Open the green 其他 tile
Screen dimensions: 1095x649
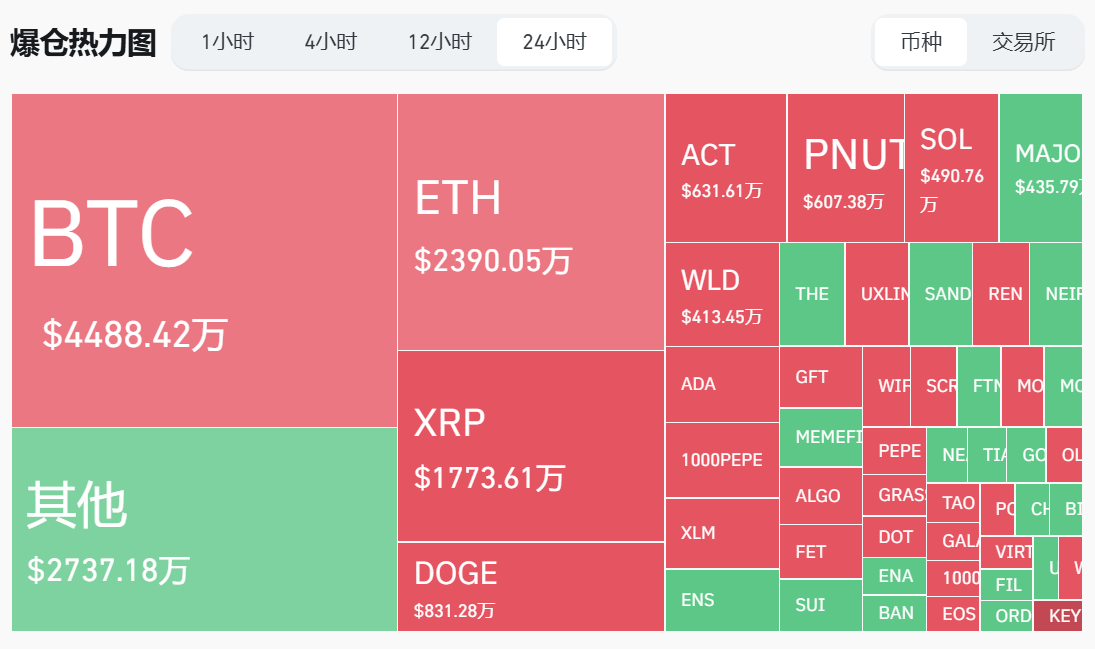coord(204,529)
